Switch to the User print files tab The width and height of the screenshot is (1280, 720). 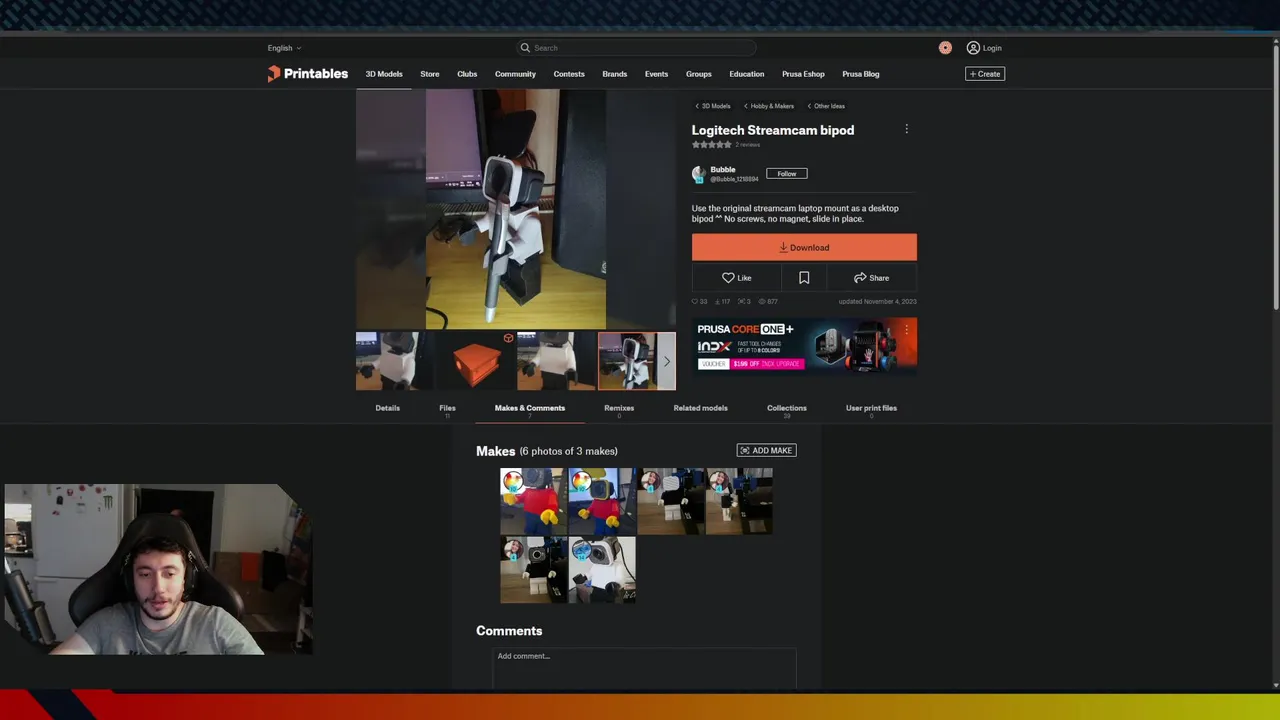coord(871,408)
